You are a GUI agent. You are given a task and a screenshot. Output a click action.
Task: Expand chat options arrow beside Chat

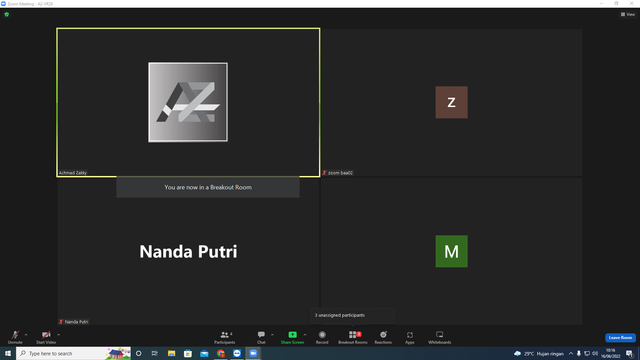click(272, 335)
